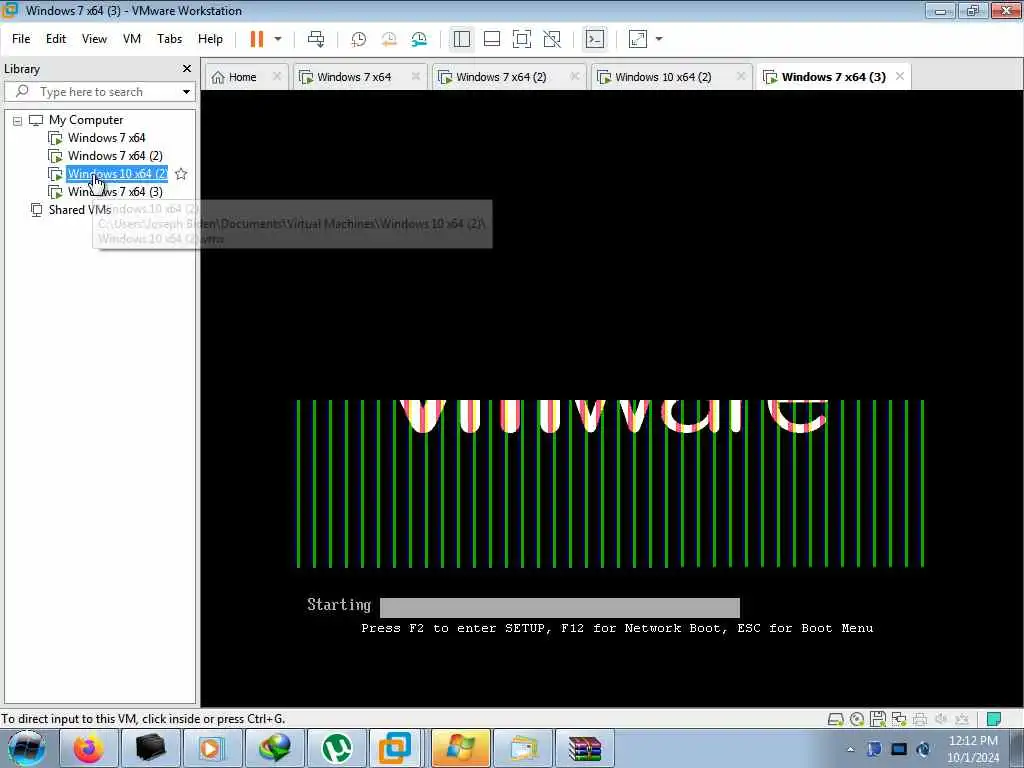The width and height of the screenshot is (1024, 768).
Task: Open uTorrent from the taskbar
Action: [338, 748]
